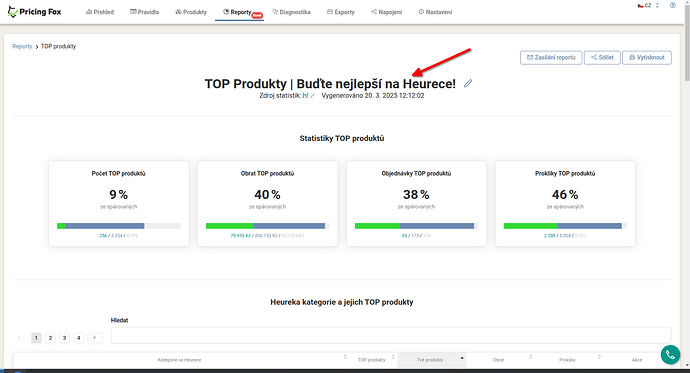Click the Prokliky TOP produktů progress bar
Screen dimensions: 690x373
[565, 226]
